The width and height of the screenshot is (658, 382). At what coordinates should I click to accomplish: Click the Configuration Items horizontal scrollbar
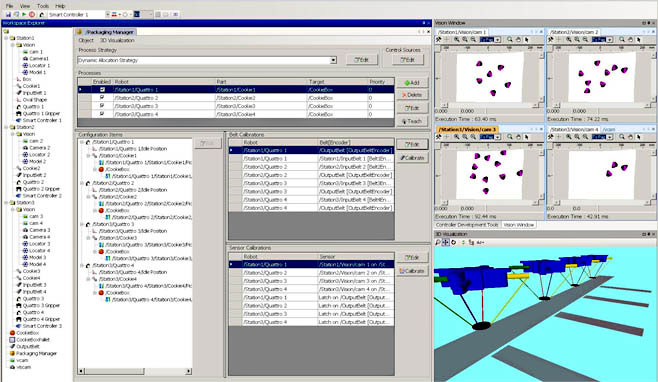tap(135, 371)
